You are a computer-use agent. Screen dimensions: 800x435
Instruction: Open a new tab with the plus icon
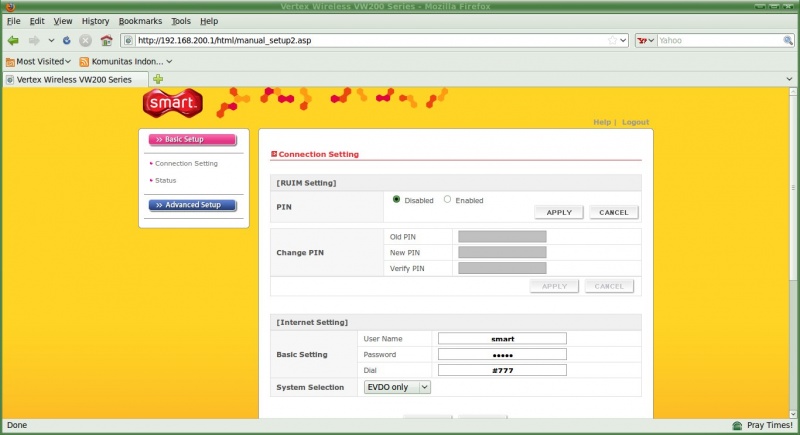(x=158, y=79)
